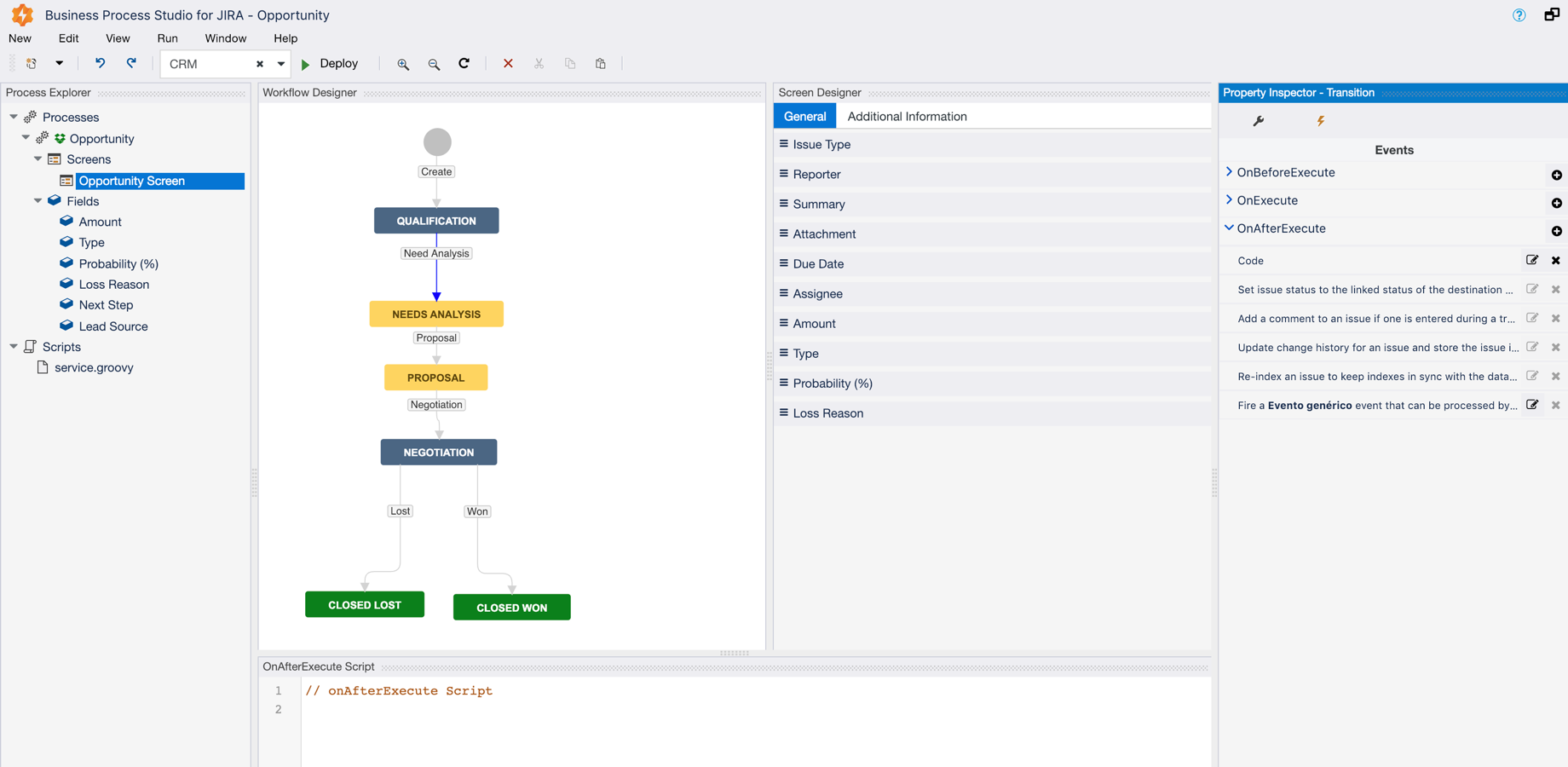Select the Amount field in tree
Viewport: 1568px width, 767px height.
(x=100, y=222)
